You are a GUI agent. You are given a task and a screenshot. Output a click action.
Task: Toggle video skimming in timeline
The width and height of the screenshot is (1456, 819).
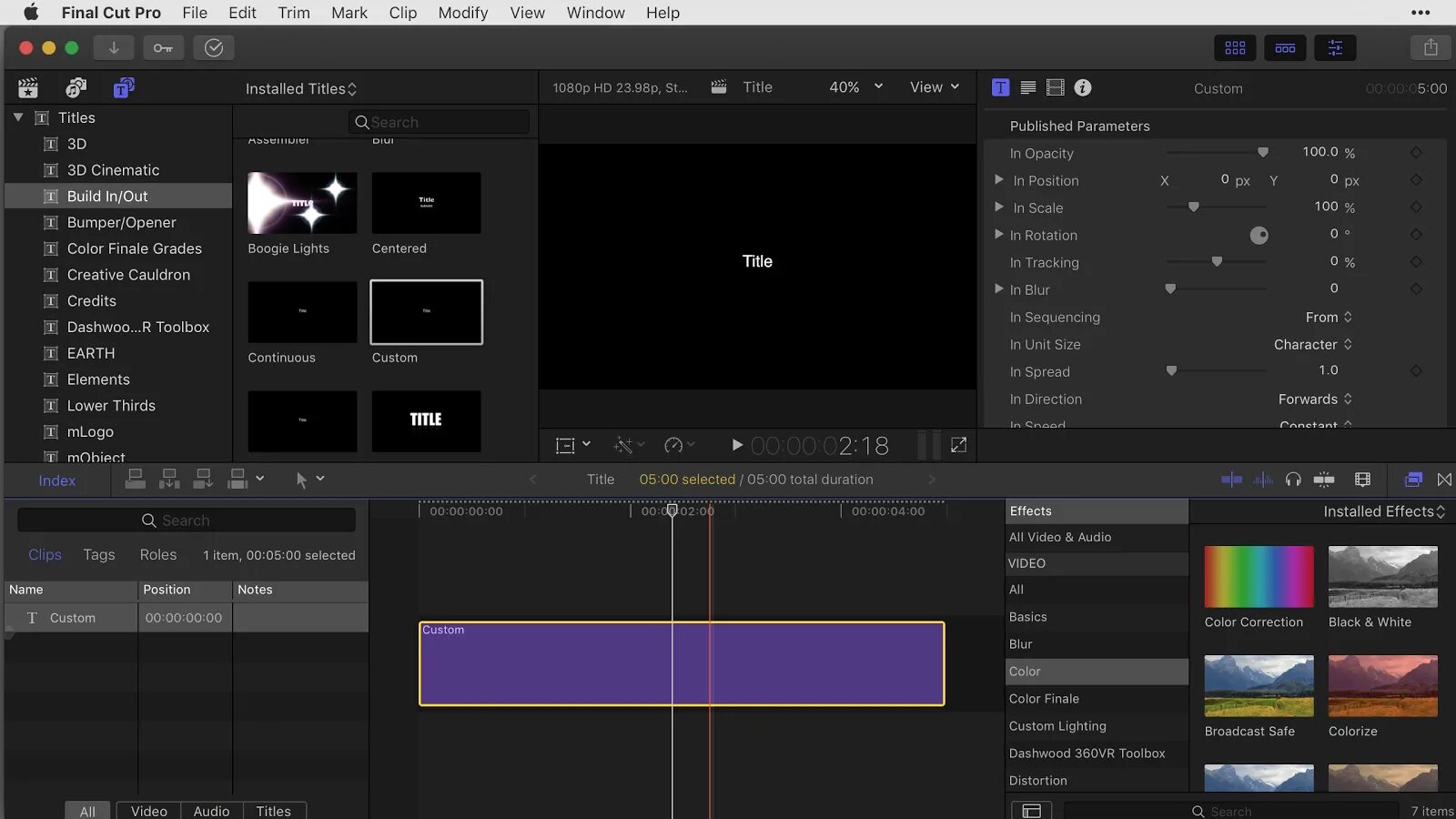tap(1231, 480)
